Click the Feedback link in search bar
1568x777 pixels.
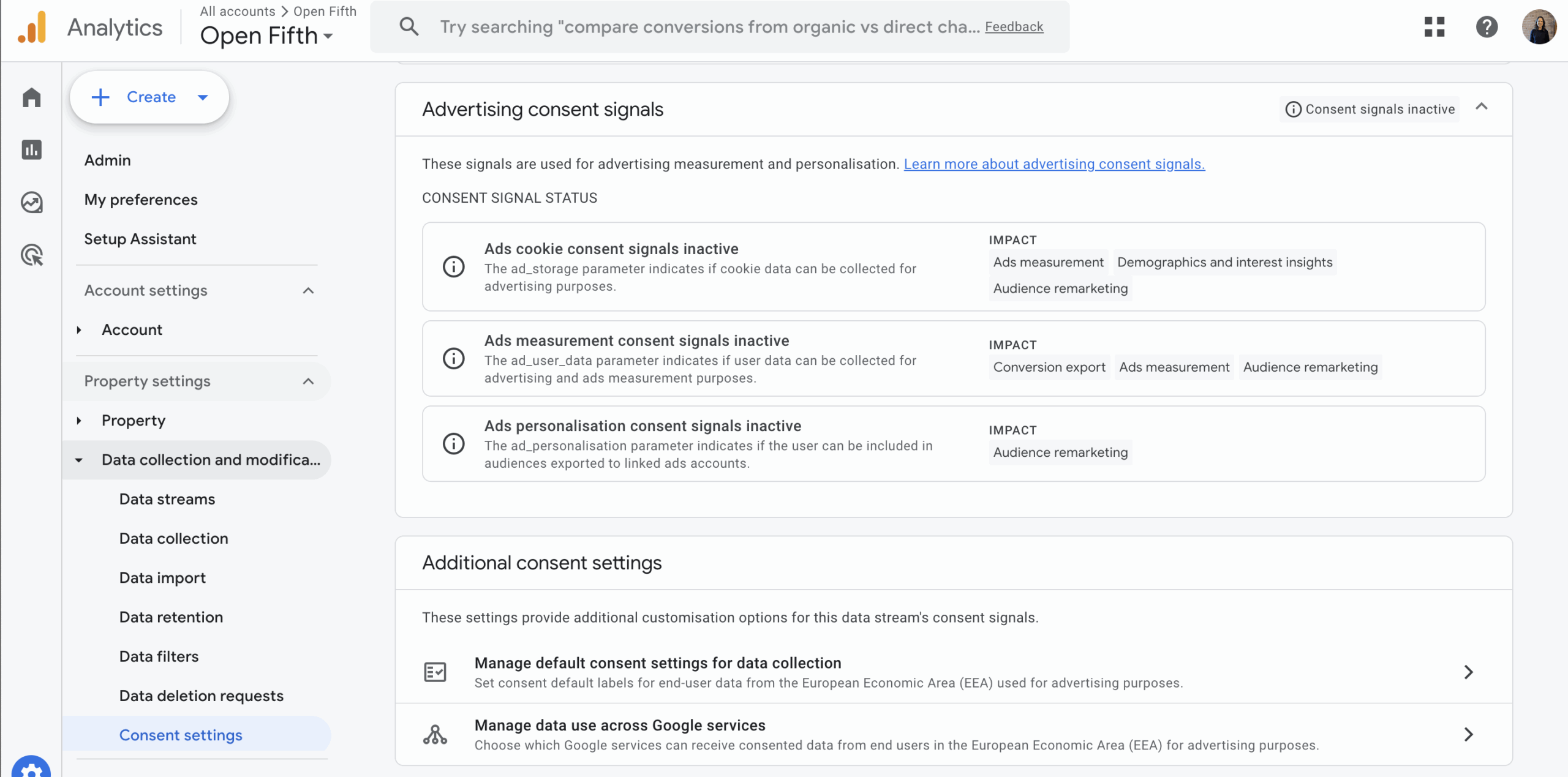tap(1014, 27)
